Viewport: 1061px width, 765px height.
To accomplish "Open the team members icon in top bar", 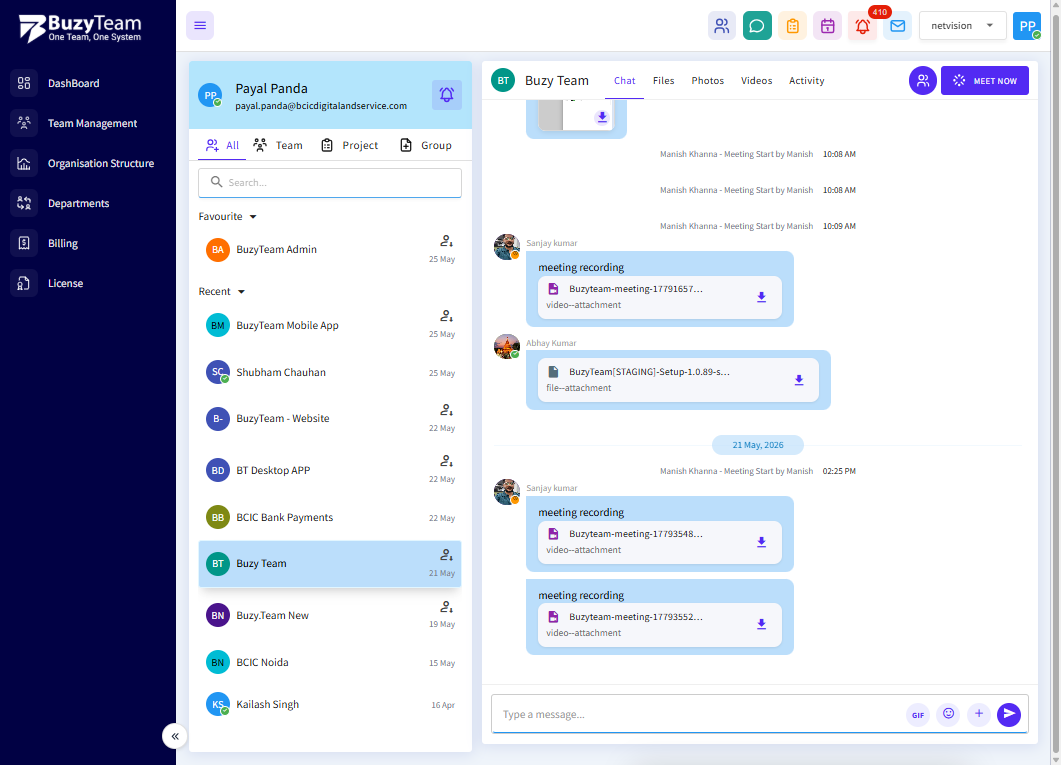I will coord(722,26).
